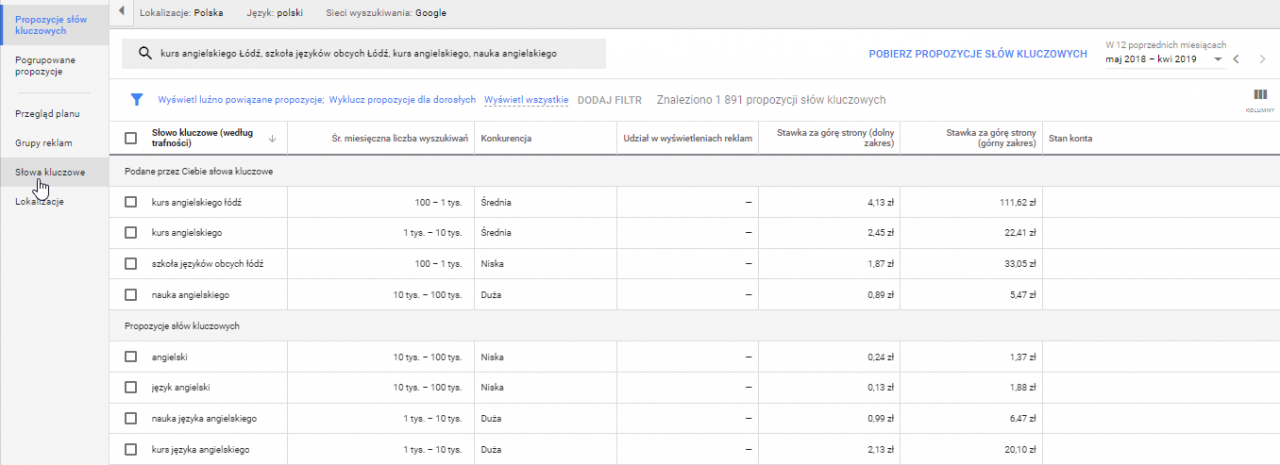1280x465 pixels.
Task: Switch to Słowa kluczowe section
Action: 50,172
